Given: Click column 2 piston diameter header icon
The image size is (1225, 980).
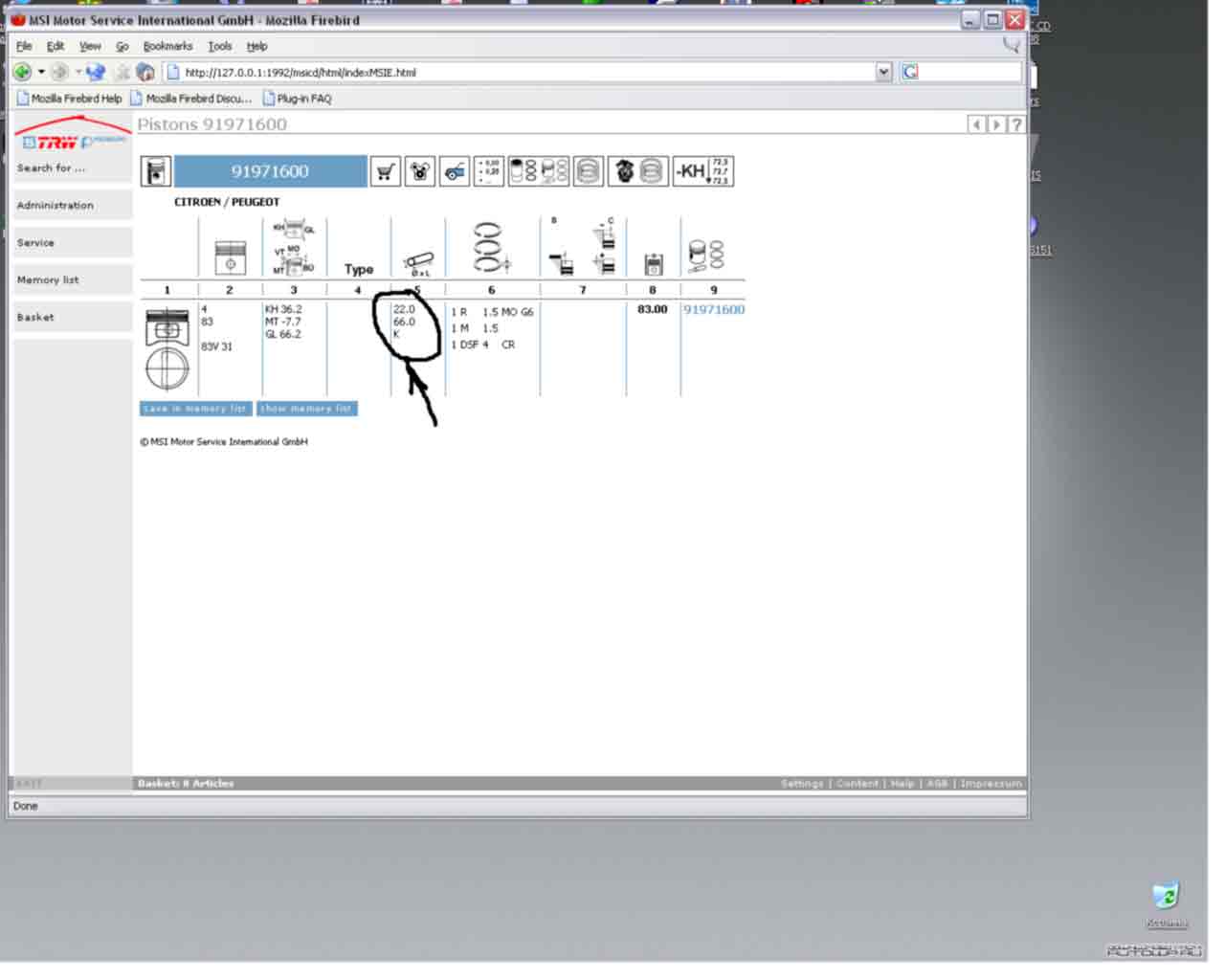Looking at the screenshot, I should pyautogui.click(x=230, y=258).
